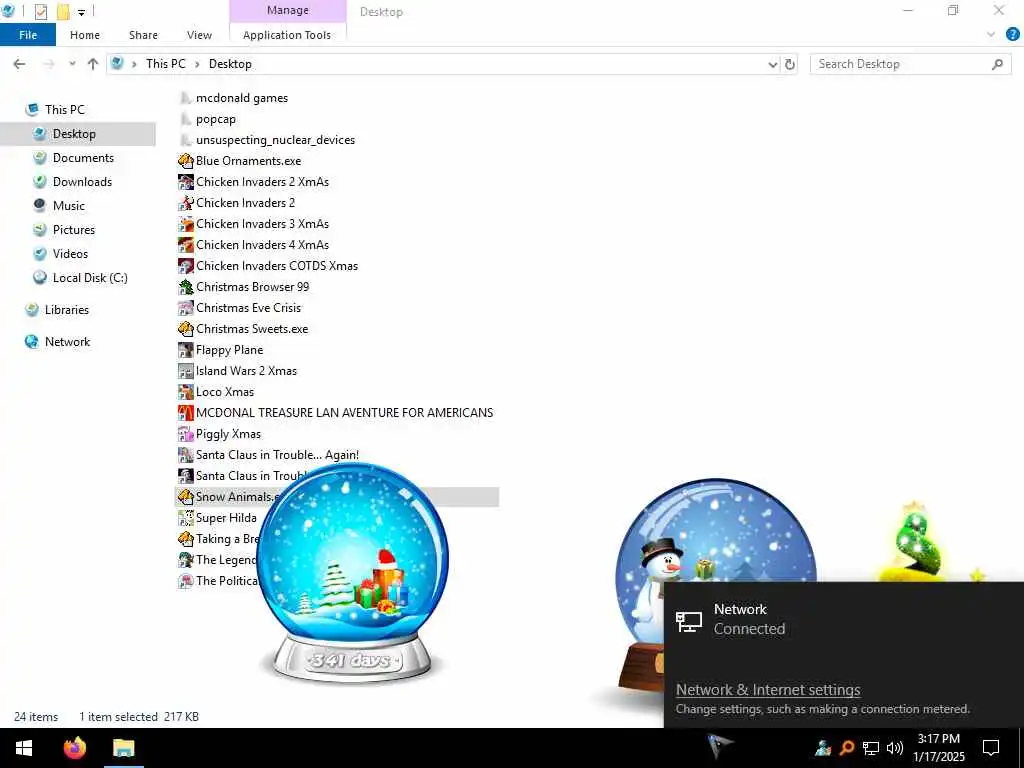
Task: Select the Super Hilda shortcut icon
Action: 185,518
